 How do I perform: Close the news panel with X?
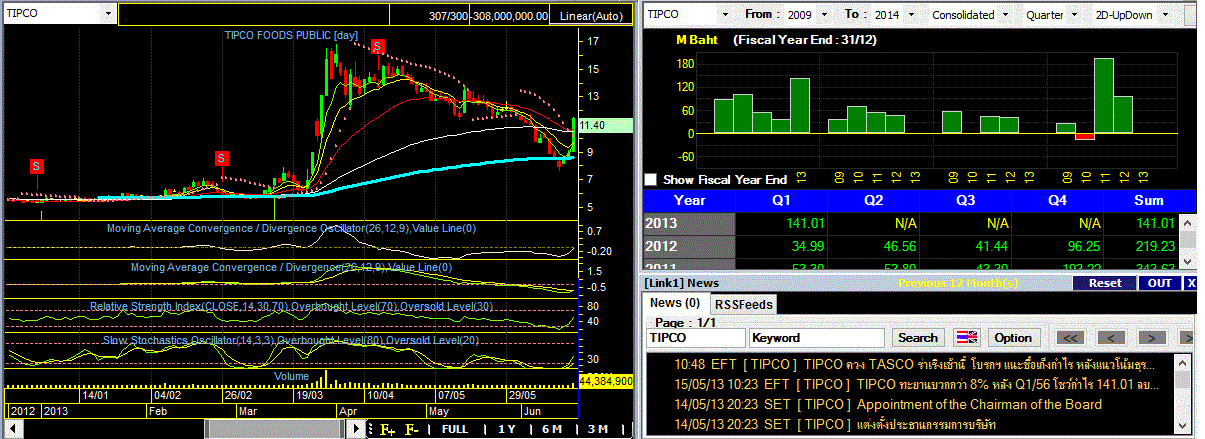1191,283
